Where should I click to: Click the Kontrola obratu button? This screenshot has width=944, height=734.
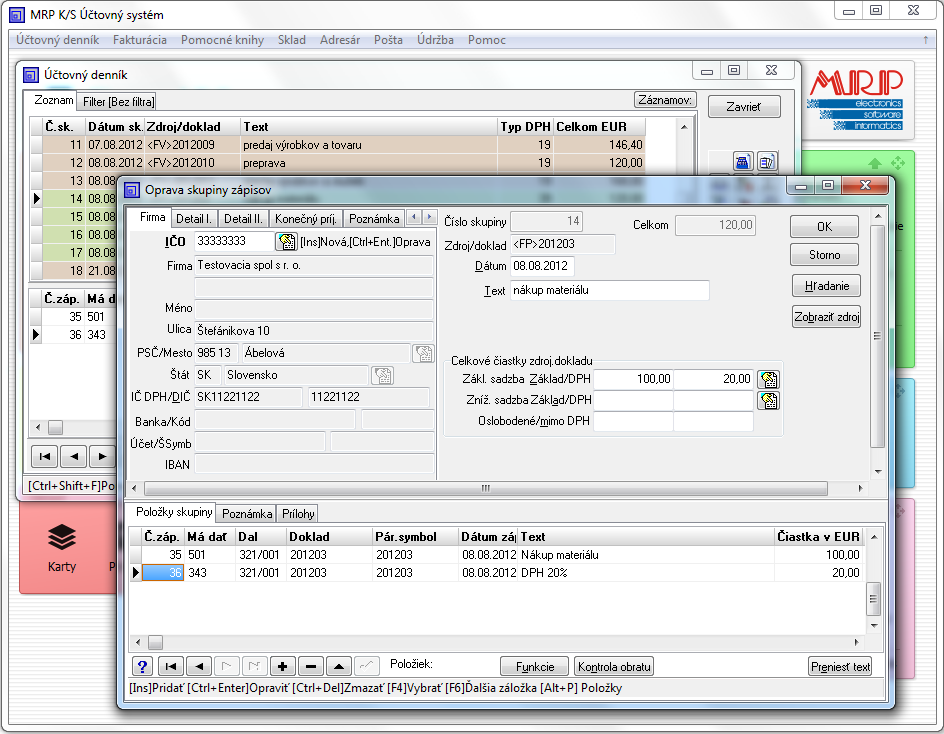613,667
